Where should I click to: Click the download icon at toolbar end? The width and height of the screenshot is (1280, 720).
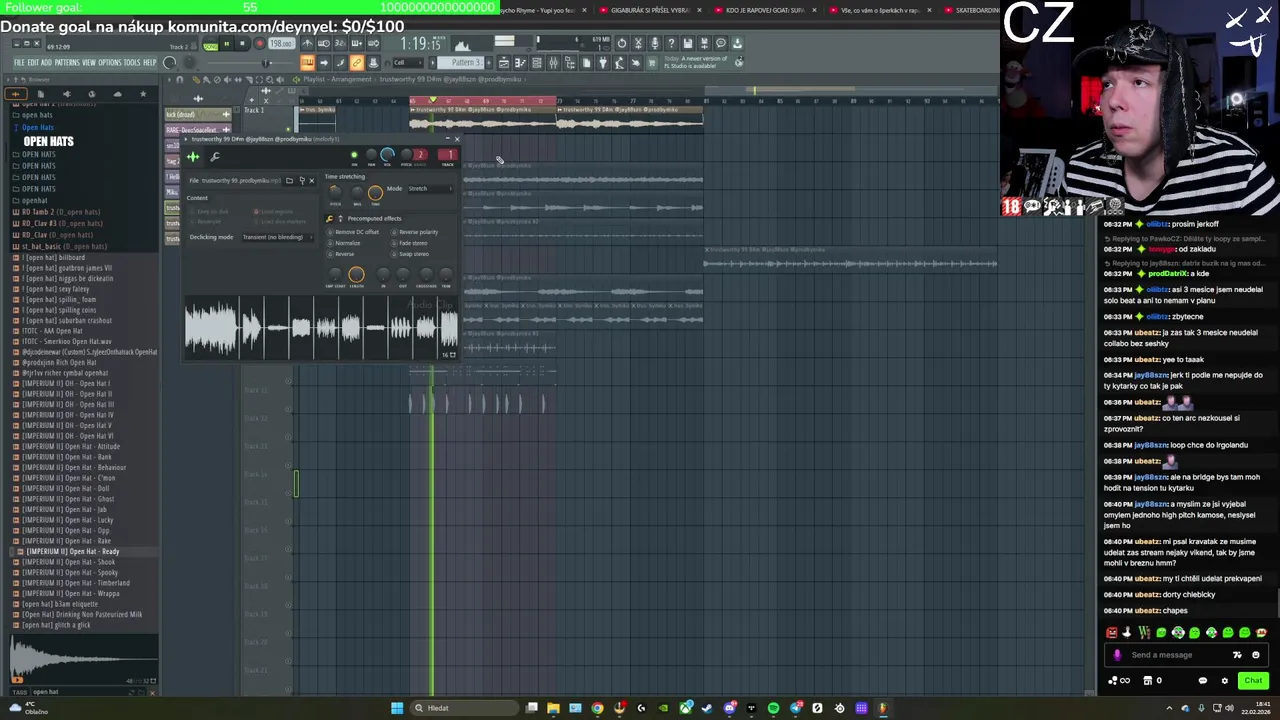[x=737, y=43]
